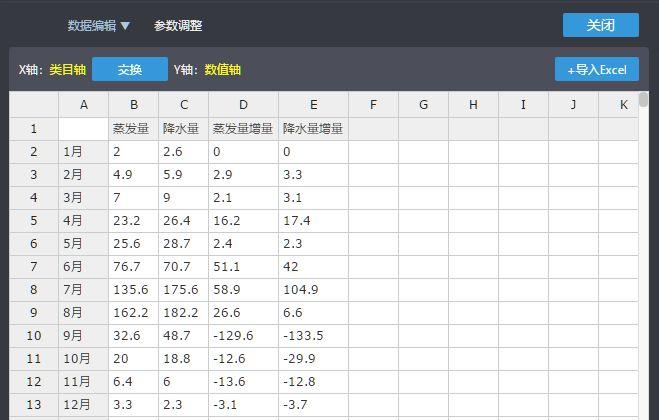This screenshot has height=420, width=659.
Task: Click the 6月 cell
Action: [84, 267]
